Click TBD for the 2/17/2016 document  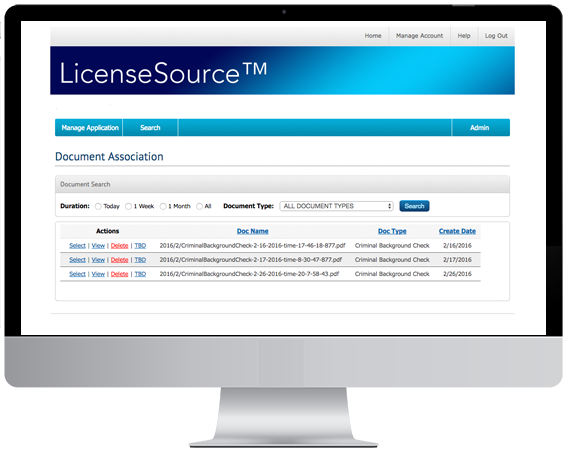tap(140, 260)
